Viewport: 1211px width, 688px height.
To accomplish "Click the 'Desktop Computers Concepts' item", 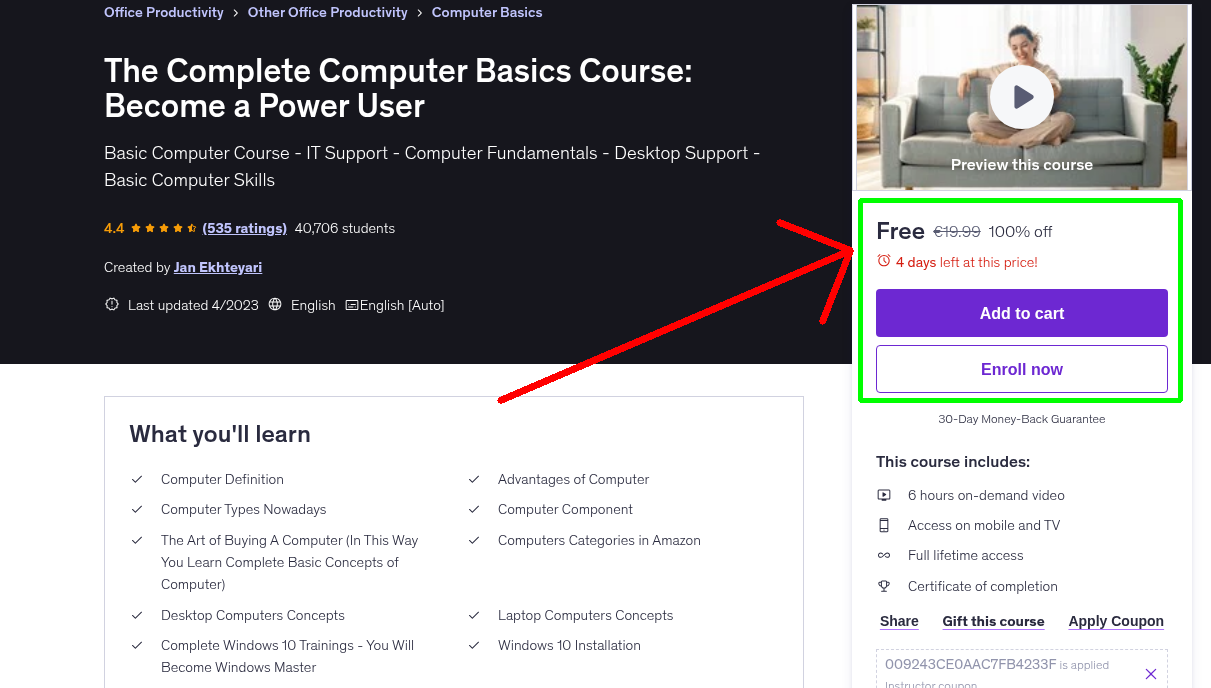I will point(252,615).
